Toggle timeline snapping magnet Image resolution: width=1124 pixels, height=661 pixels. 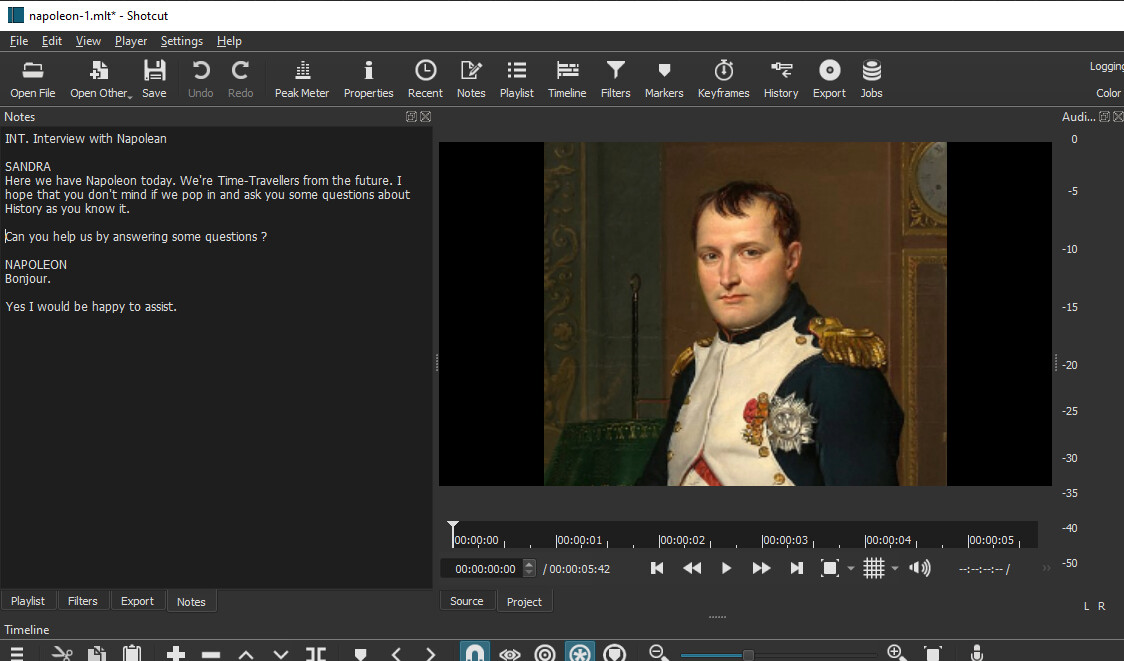[475, 652]
